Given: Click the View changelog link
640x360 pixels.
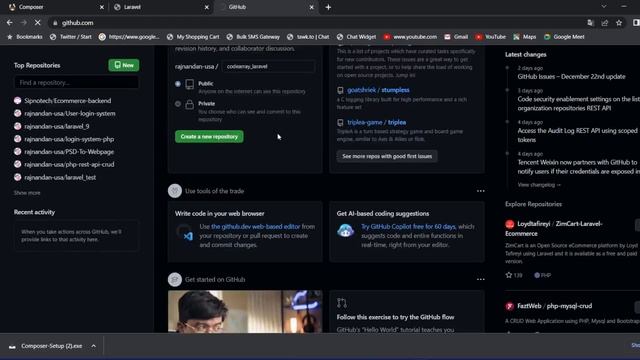Looking at the screenshot, I should click(539, 185).
